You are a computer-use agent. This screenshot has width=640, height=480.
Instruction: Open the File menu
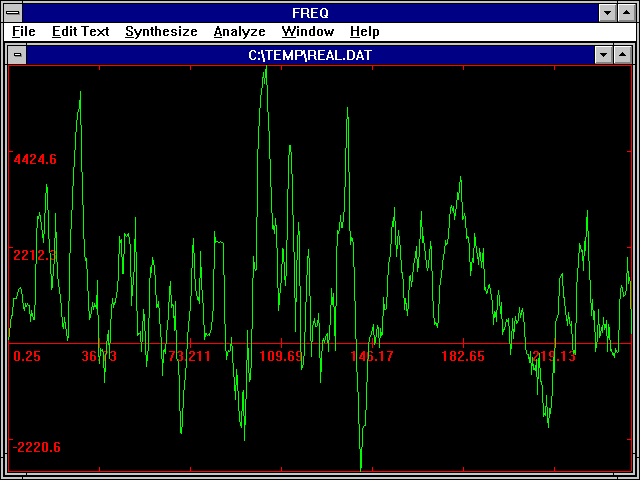tap(24, 32)
